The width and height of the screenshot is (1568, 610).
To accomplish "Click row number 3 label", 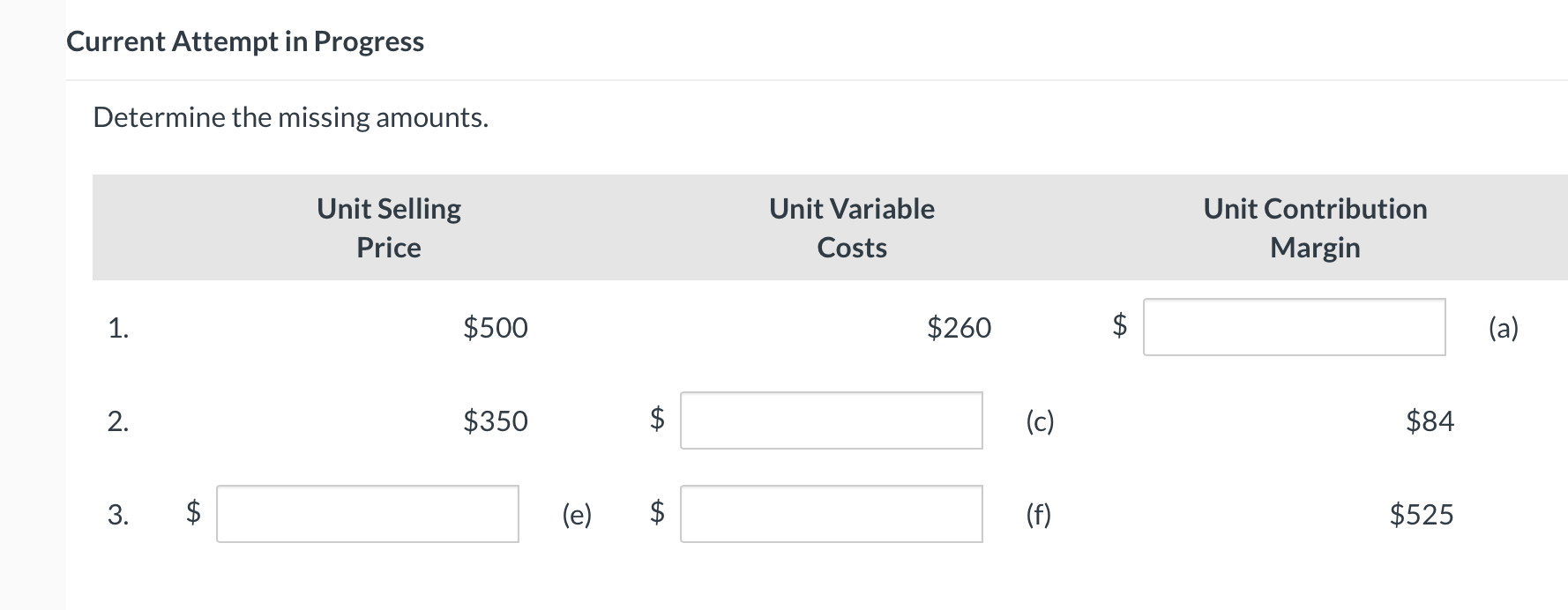I will pos(118,515).
